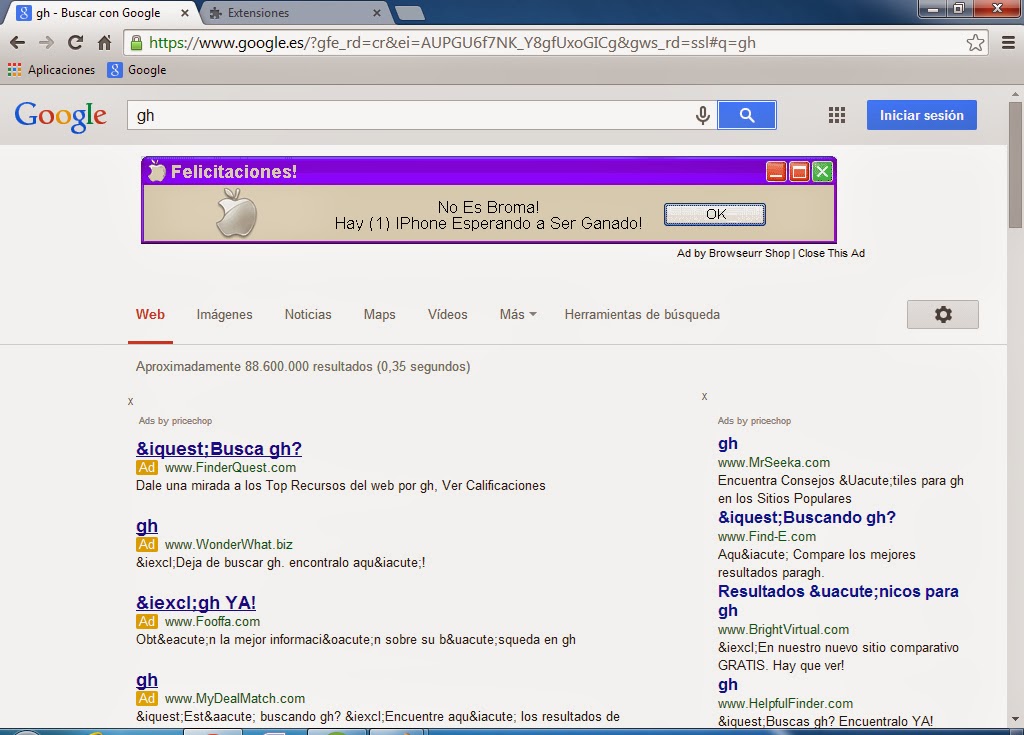Viewport: 1024px width, 735px height.
Task: Open the Chrome menu icon
Action: click(x=1008, y=43)
